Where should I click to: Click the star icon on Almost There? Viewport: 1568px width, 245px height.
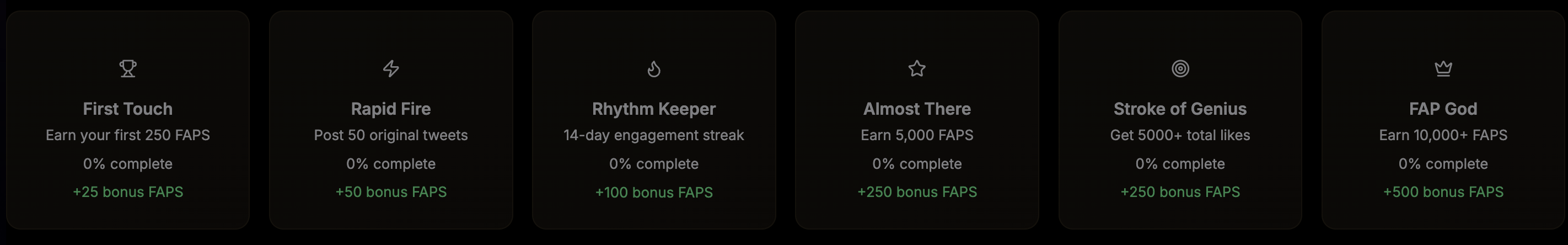917,69
